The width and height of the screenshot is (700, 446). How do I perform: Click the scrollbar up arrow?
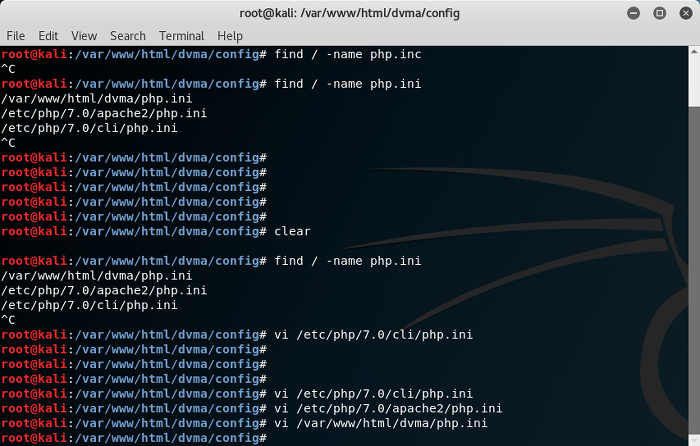coord(694,52)
